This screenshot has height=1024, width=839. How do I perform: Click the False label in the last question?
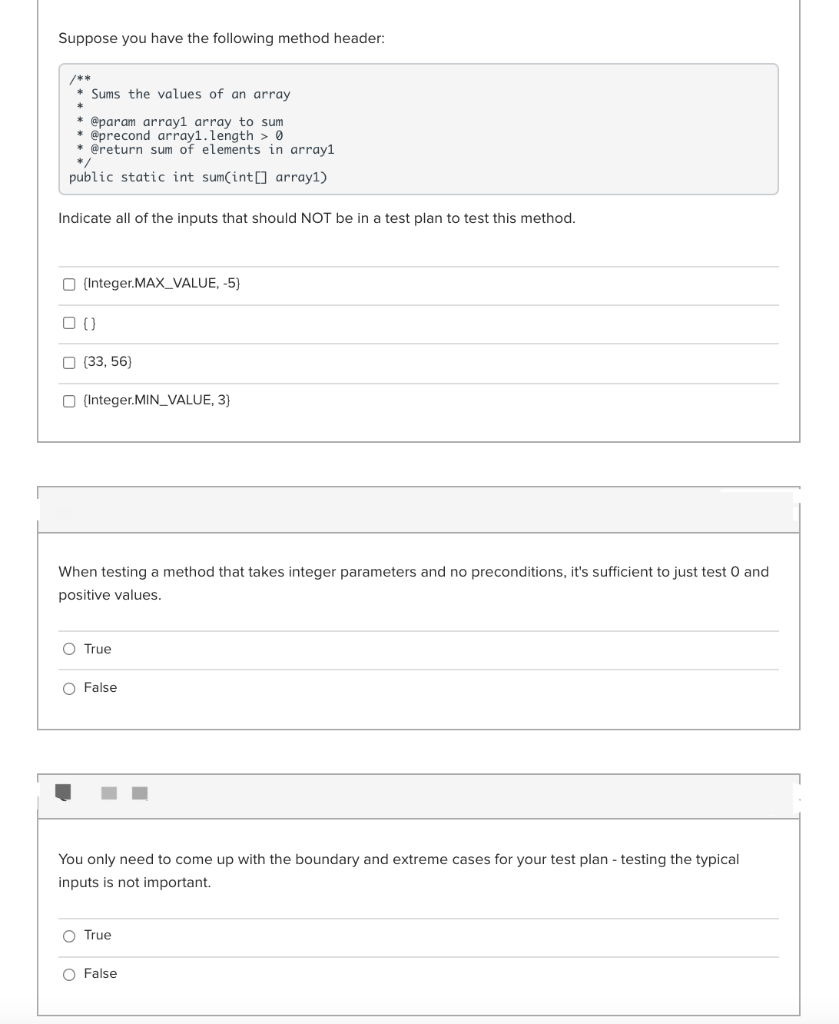click(101, 972)
